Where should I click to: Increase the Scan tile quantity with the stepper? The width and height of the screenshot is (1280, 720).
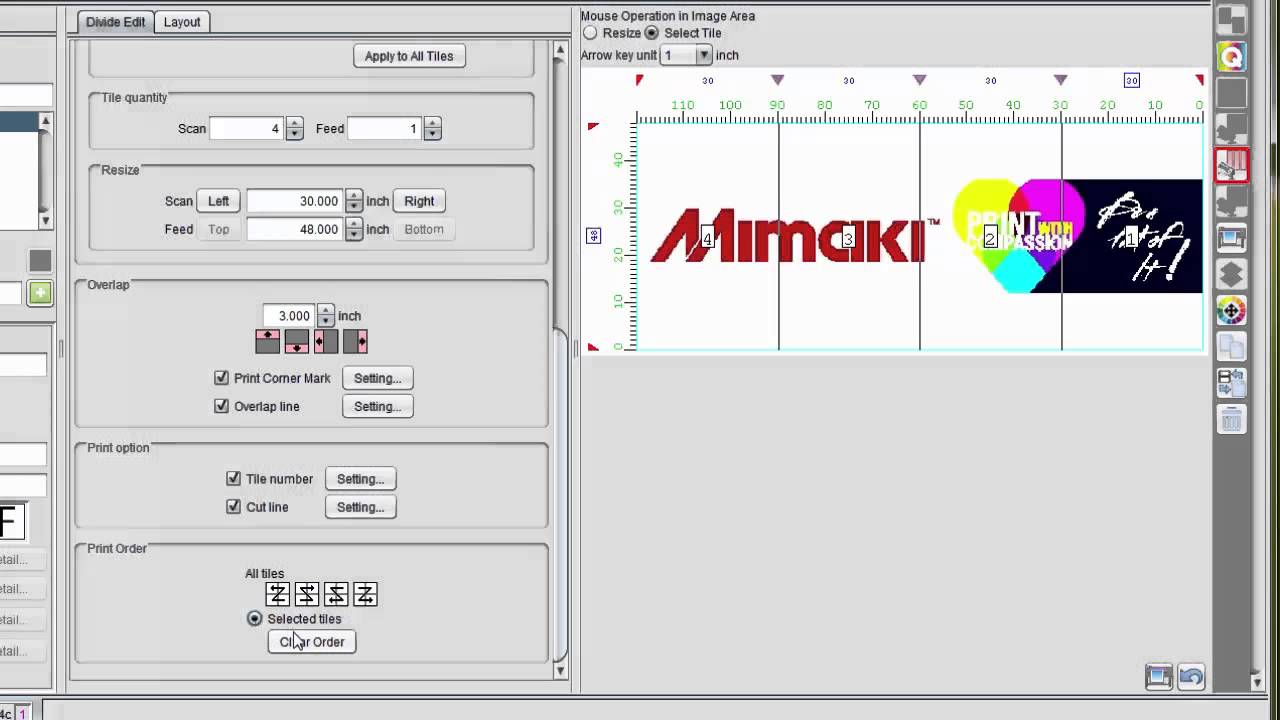294,123
